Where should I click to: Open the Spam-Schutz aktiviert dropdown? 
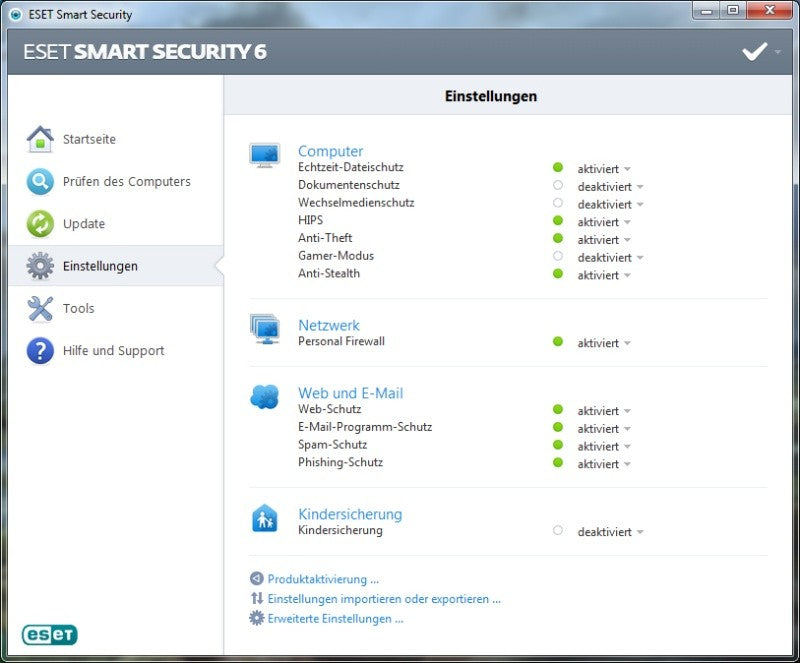[604, 447]
